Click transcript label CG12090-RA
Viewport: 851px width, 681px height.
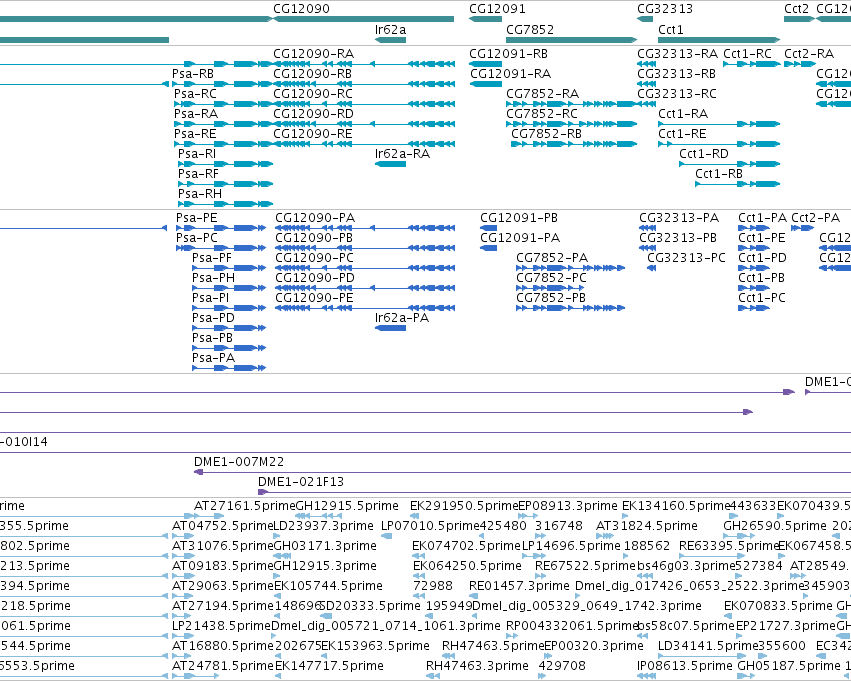[x=314, y=54]
